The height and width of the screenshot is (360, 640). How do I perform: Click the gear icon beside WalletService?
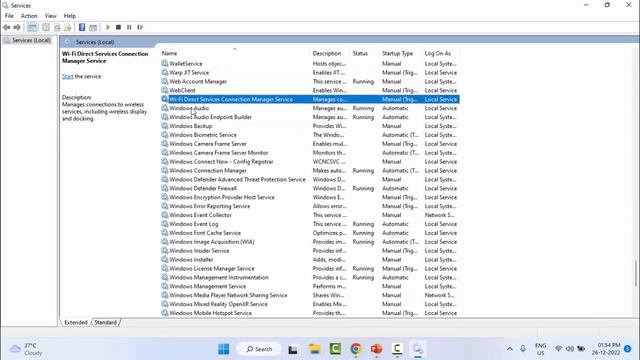pyautogui.click(x=164, y=63)
